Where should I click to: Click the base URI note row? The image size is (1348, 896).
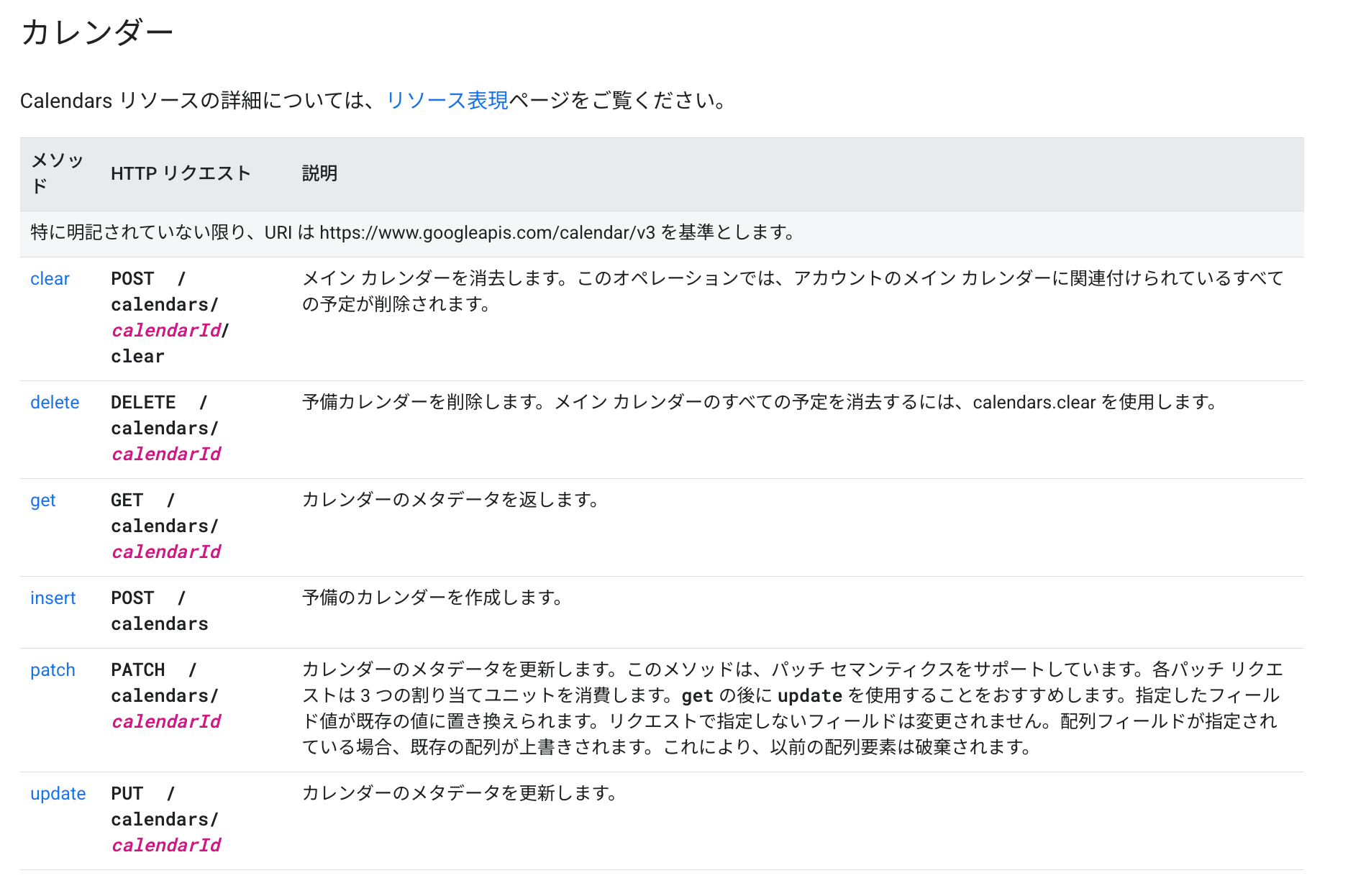click(662, 233)
